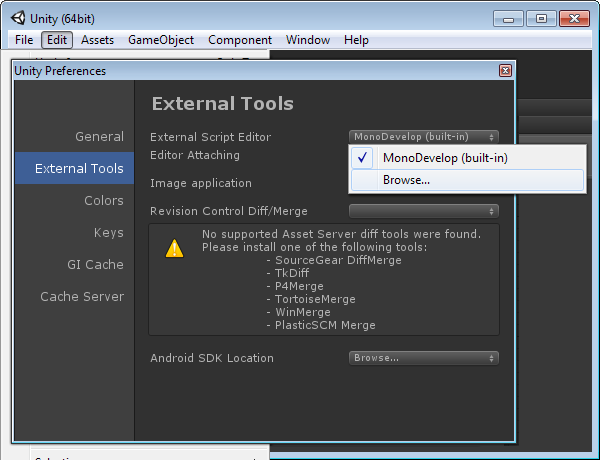600x460 pixels.
Task: Click the Image application label
Action: 201,183
